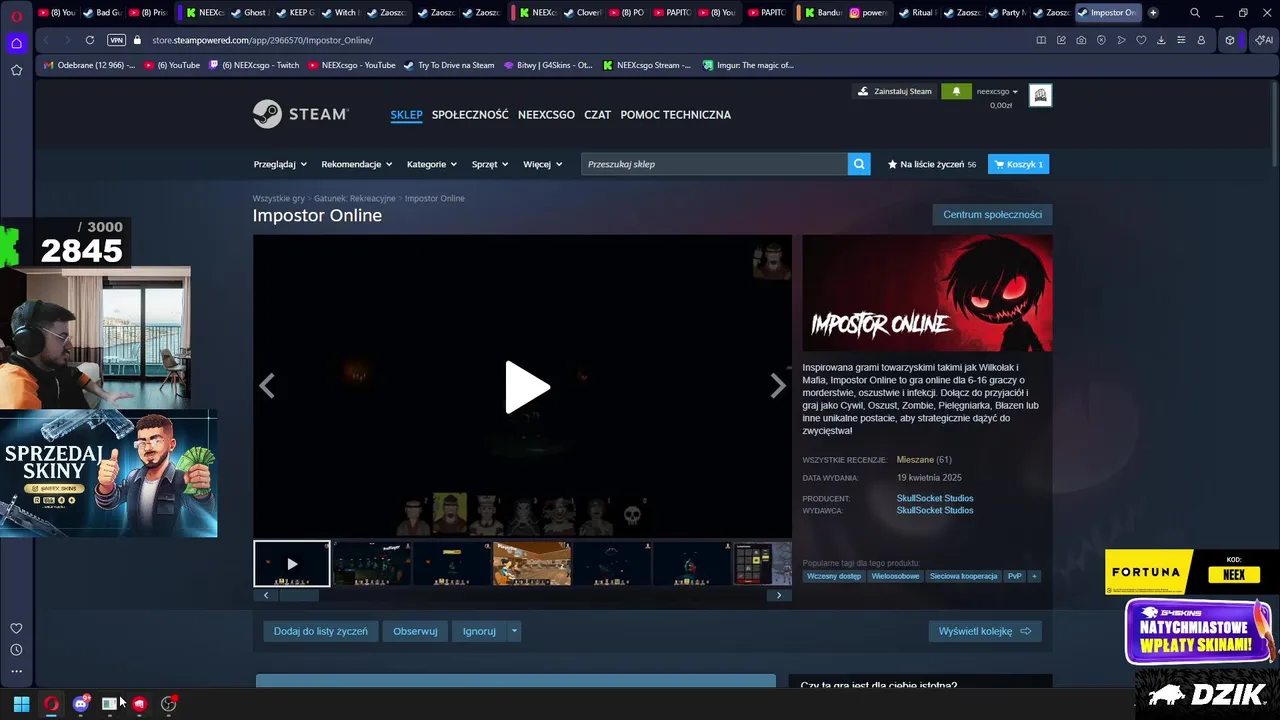Open Centrum społeczności button

(x=992, y=214)
